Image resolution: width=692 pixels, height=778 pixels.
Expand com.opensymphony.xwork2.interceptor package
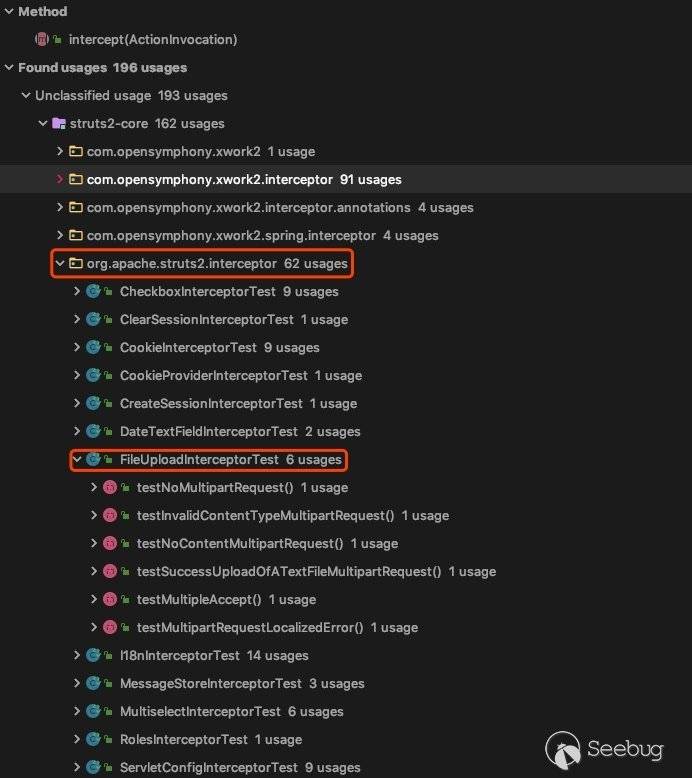(60, 180)
